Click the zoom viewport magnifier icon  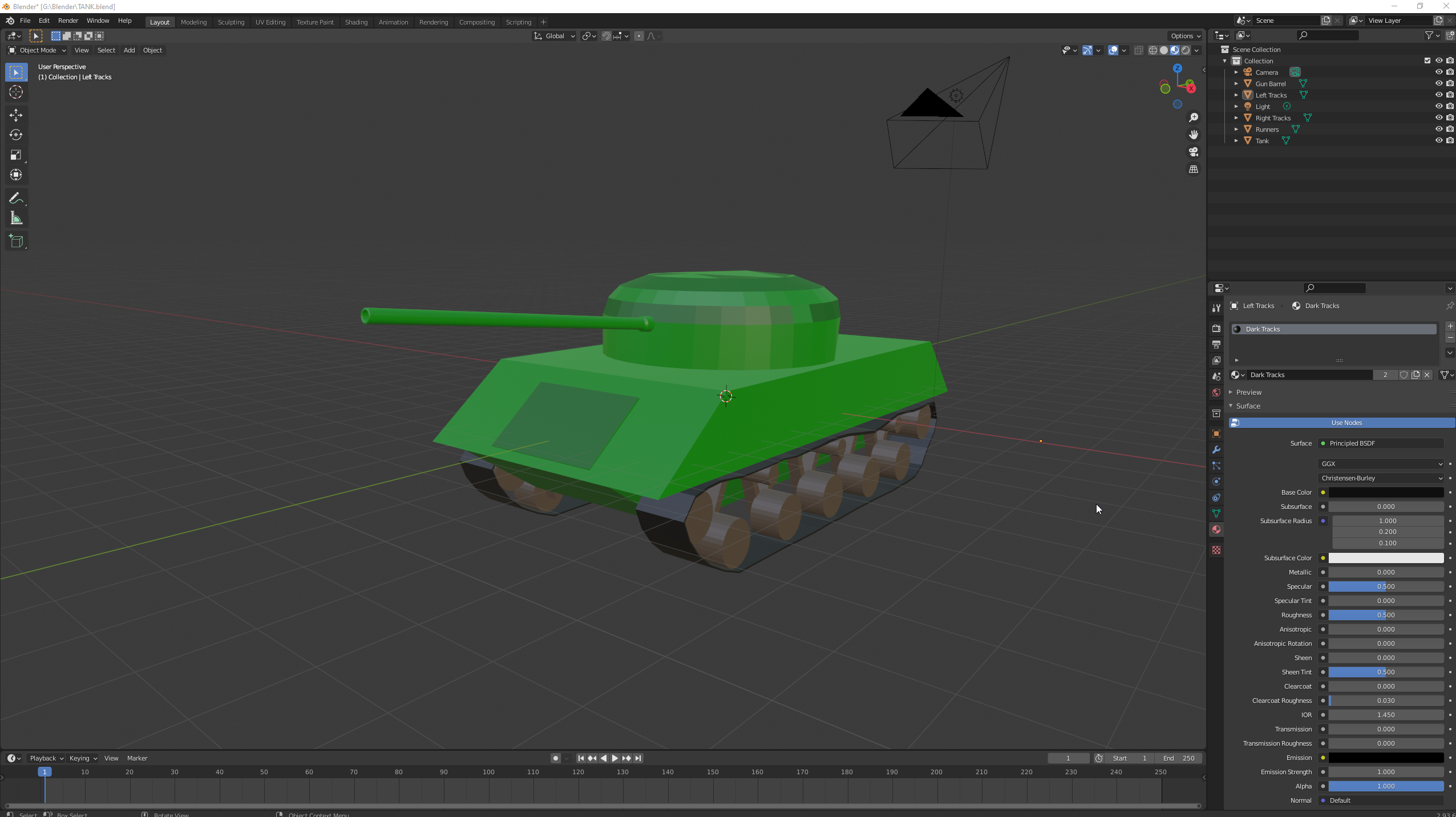(1193, 118)
